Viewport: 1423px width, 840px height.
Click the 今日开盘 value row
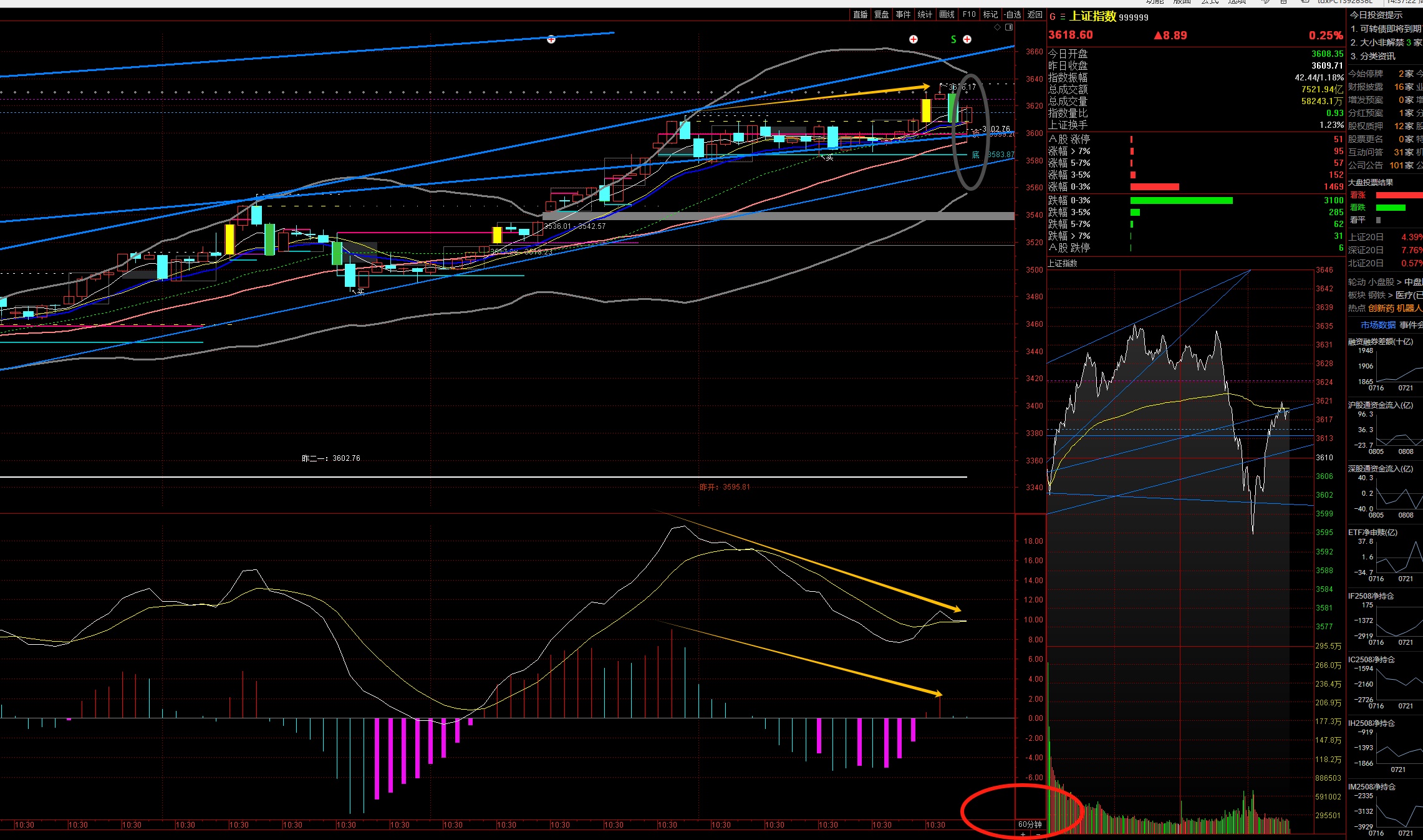point(1195,54)
